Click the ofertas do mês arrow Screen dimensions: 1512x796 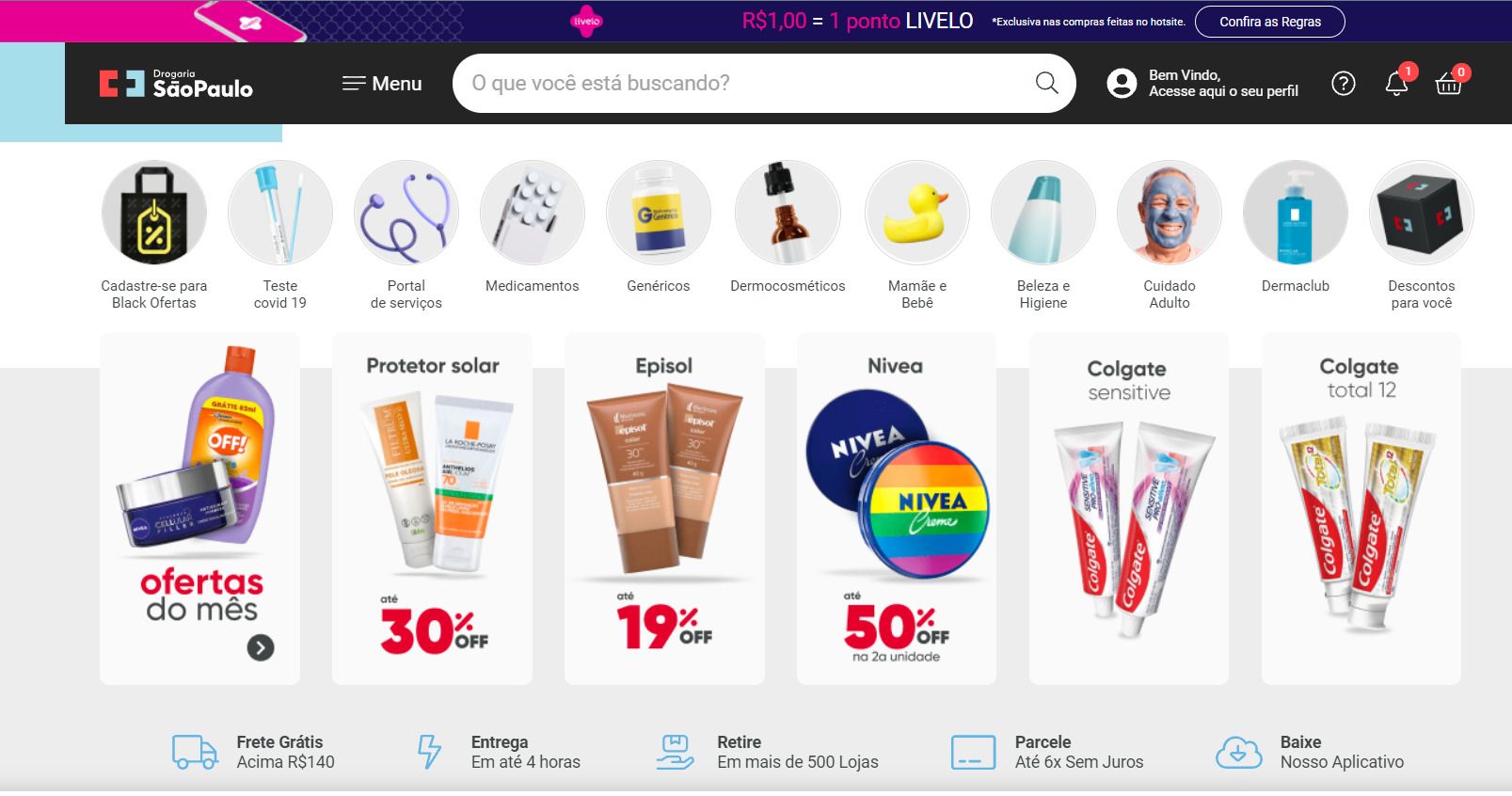click(x=261, y=647)
